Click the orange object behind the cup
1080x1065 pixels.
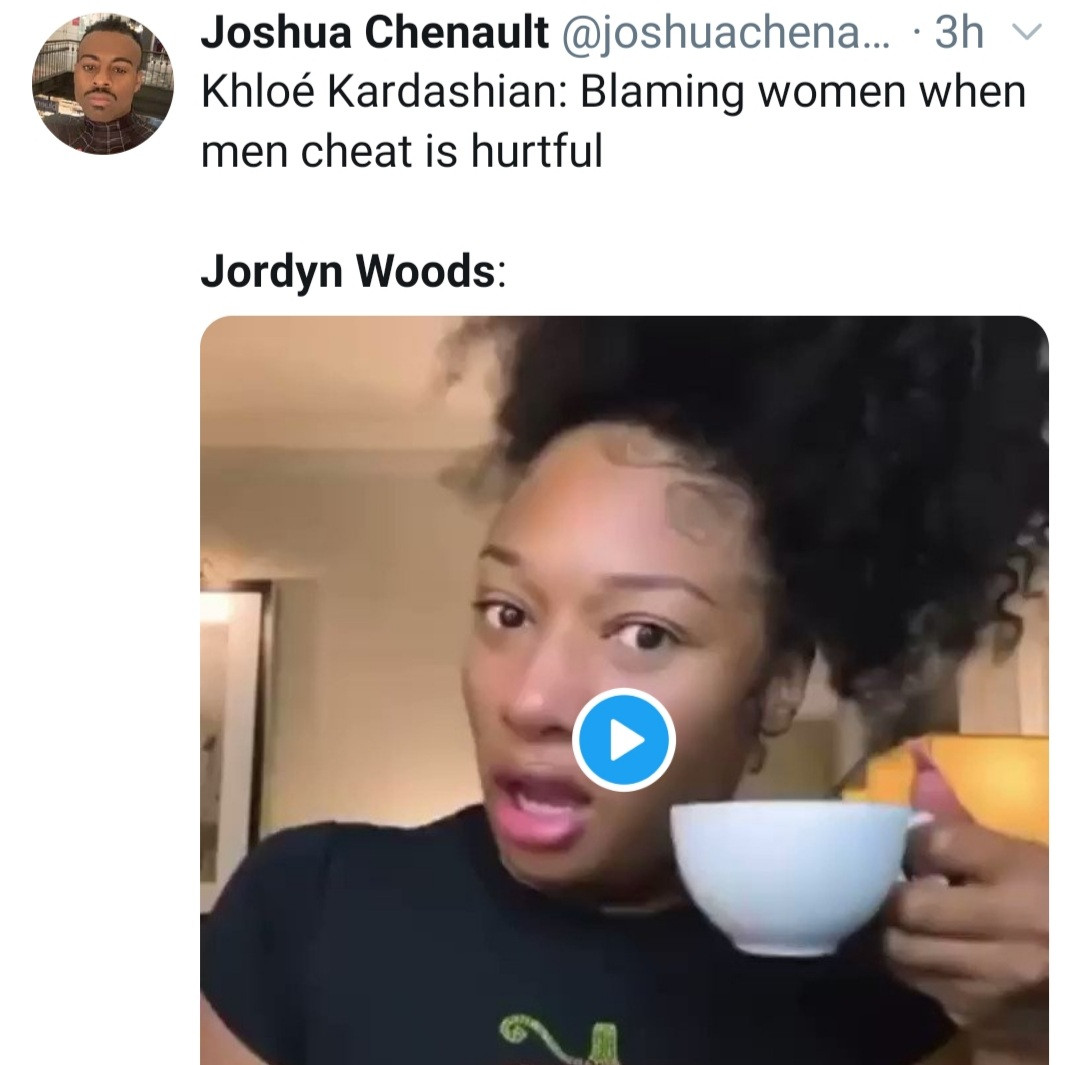tap(964, 778)
